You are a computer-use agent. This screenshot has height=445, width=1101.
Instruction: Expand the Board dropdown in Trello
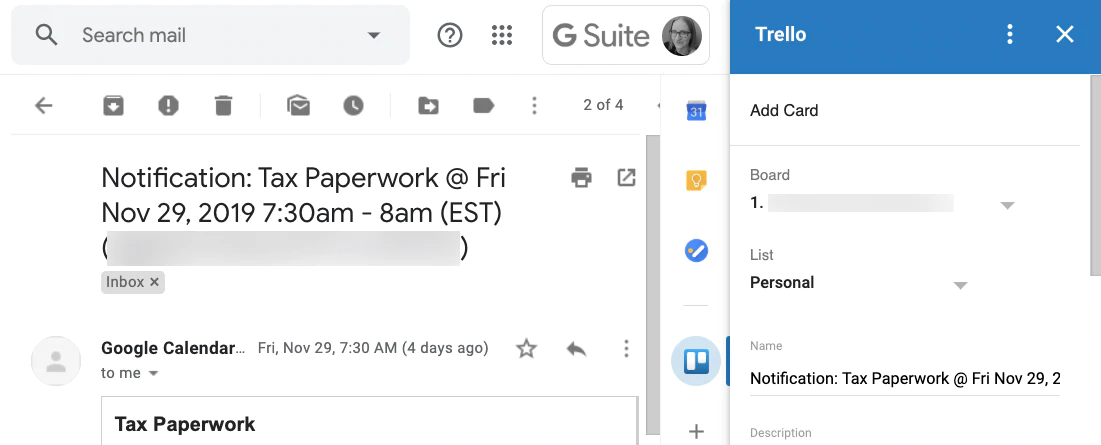(x=1007, y=205)
